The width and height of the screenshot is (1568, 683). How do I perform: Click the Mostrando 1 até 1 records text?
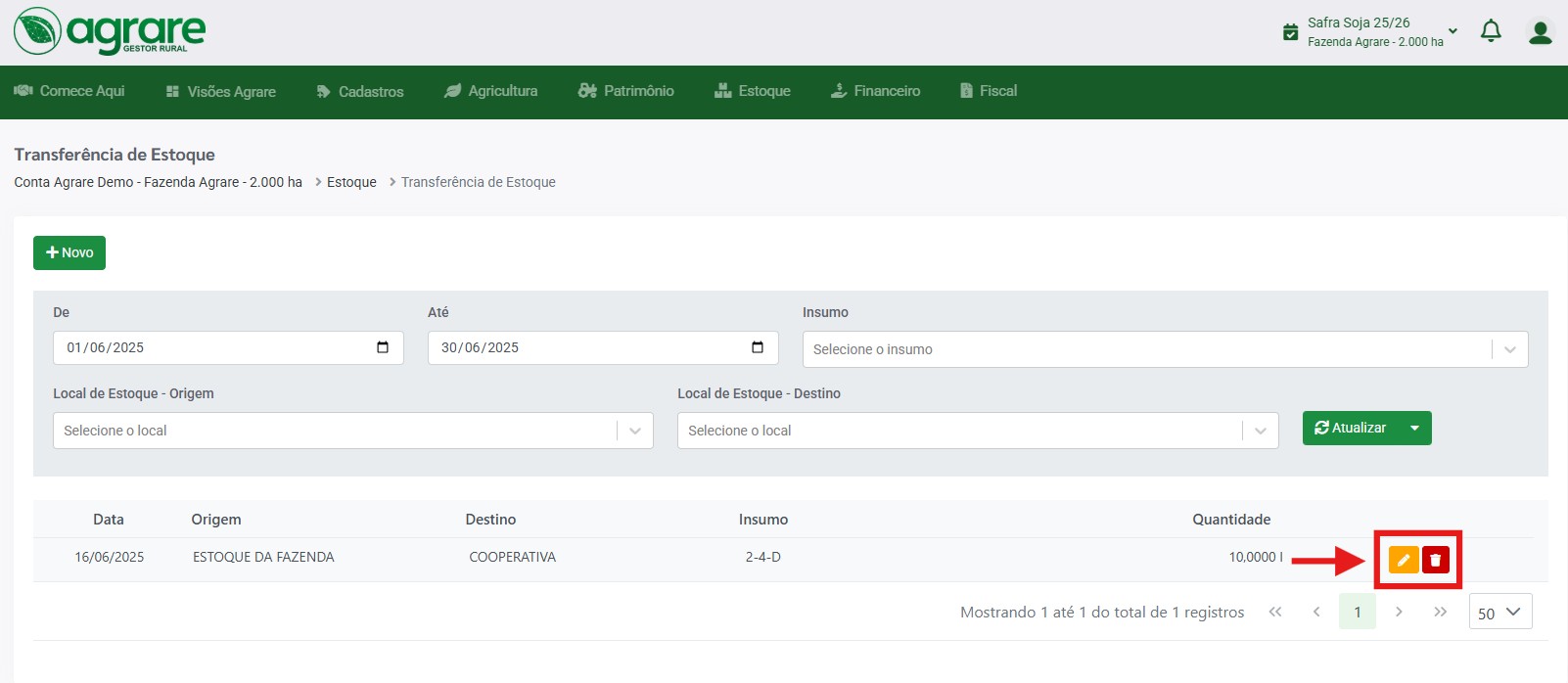1102,613
